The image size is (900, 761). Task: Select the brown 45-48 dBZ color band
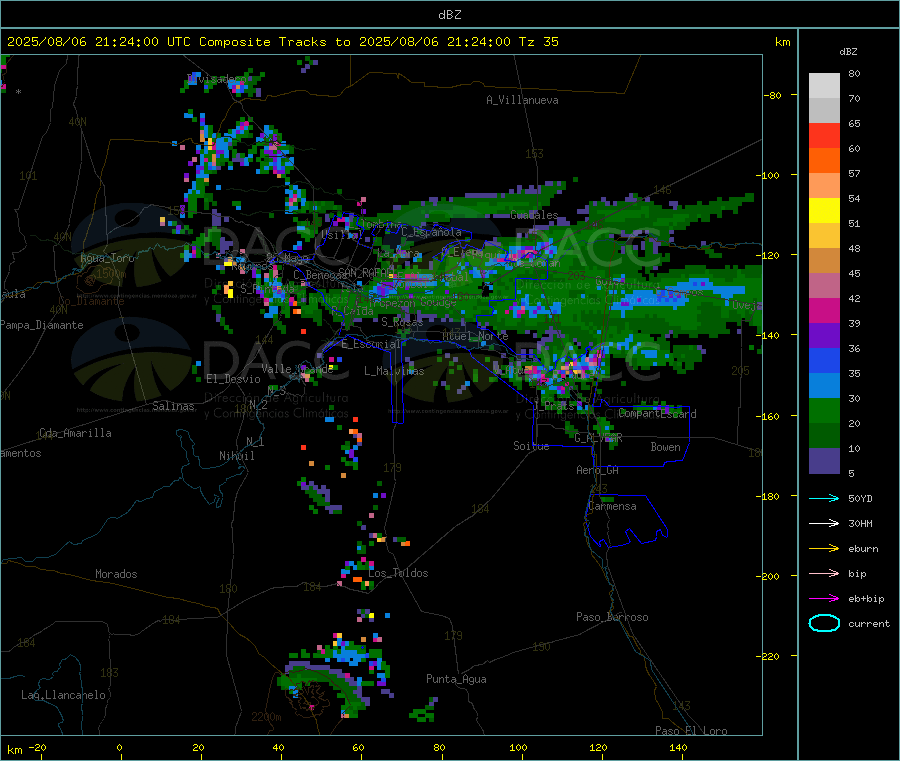(x=824, y=261)
